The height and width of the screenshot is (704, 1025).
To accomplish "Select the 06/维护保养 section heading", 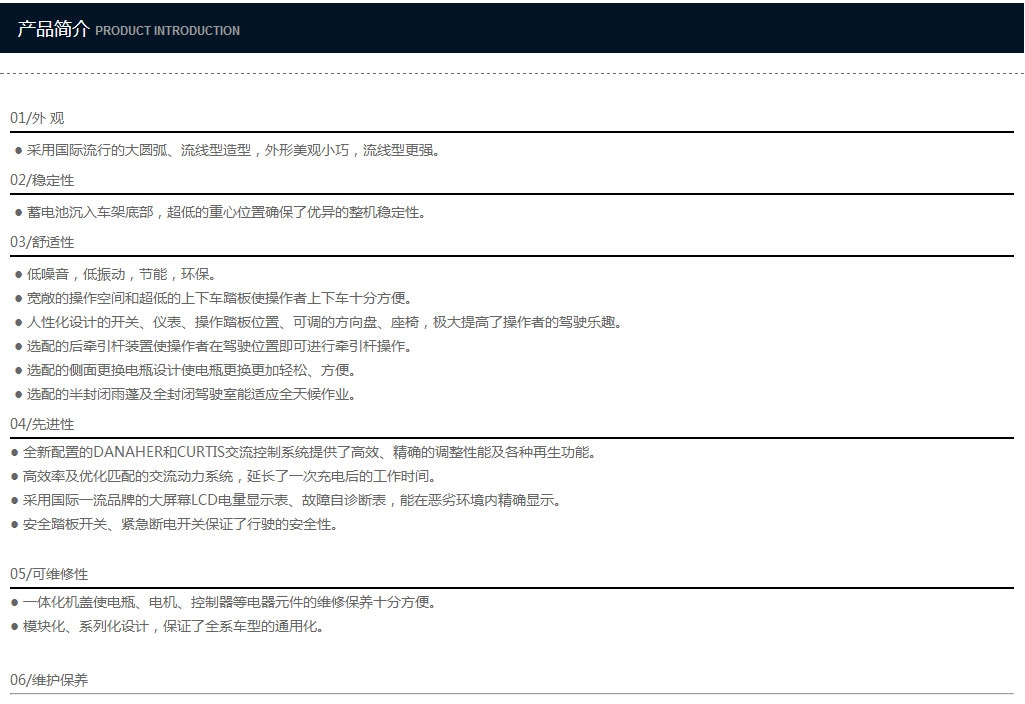I will tap(49, 680).
